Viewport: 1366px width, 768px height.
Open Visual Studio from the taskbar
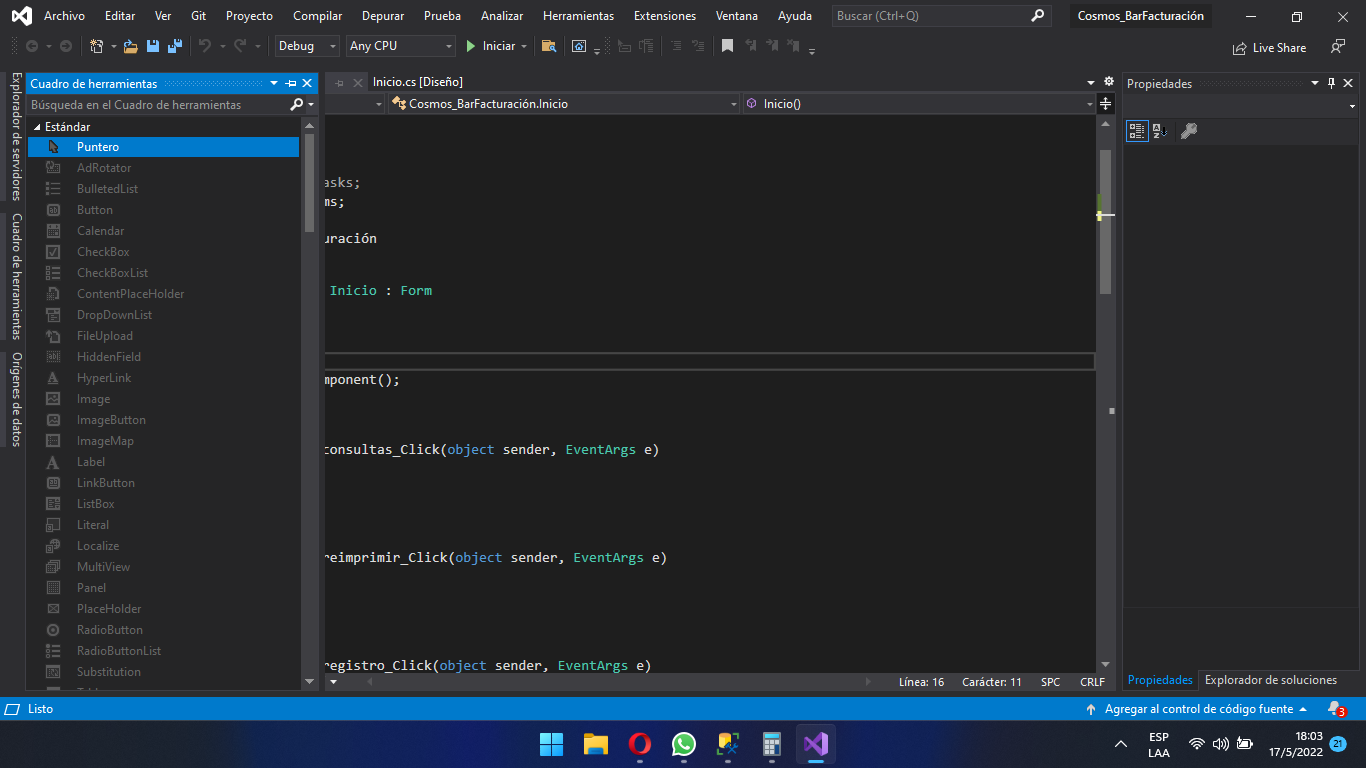point(815,744)
